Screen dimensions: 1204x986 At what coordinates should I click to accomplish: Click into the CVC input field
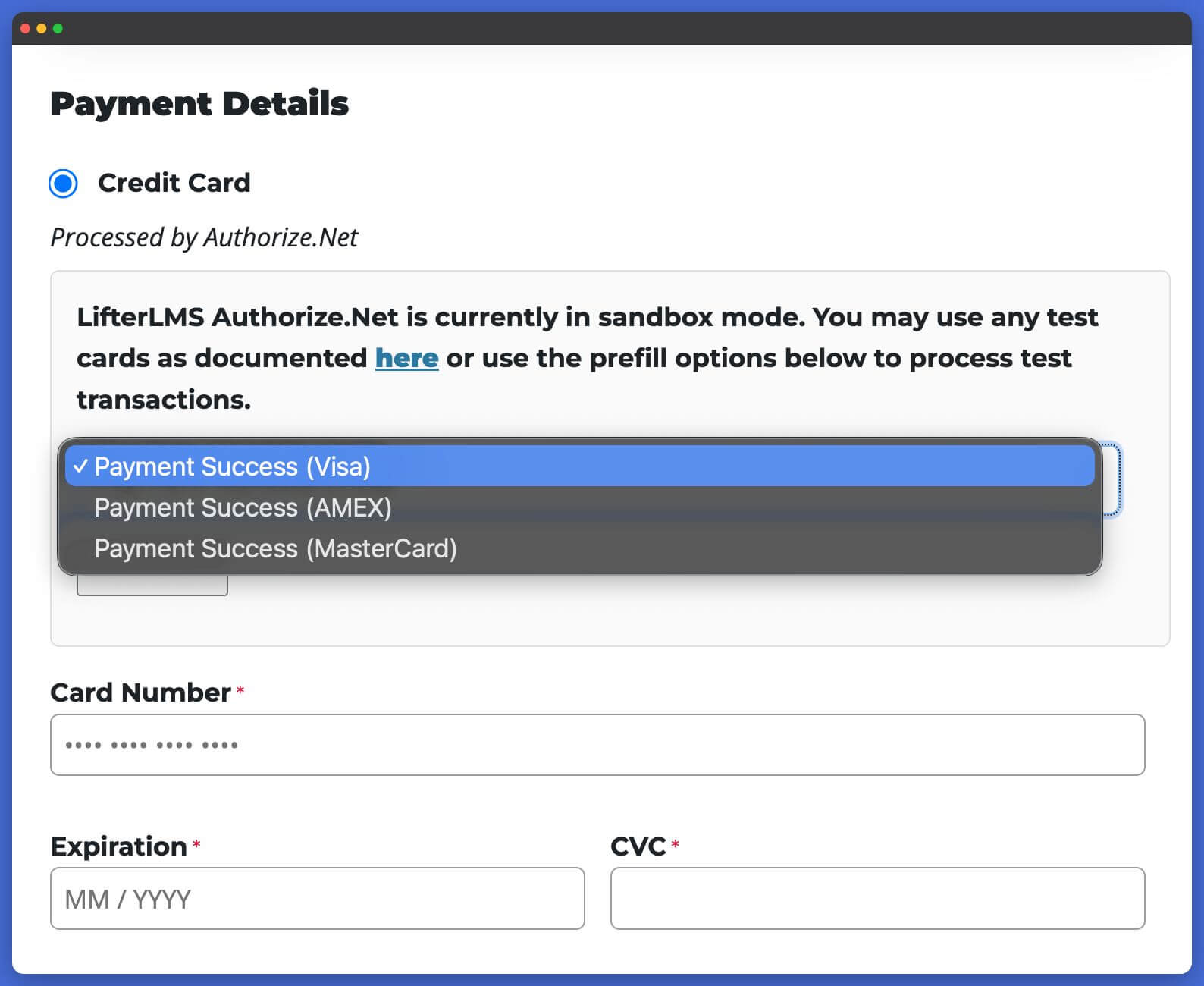pos(877,899)
